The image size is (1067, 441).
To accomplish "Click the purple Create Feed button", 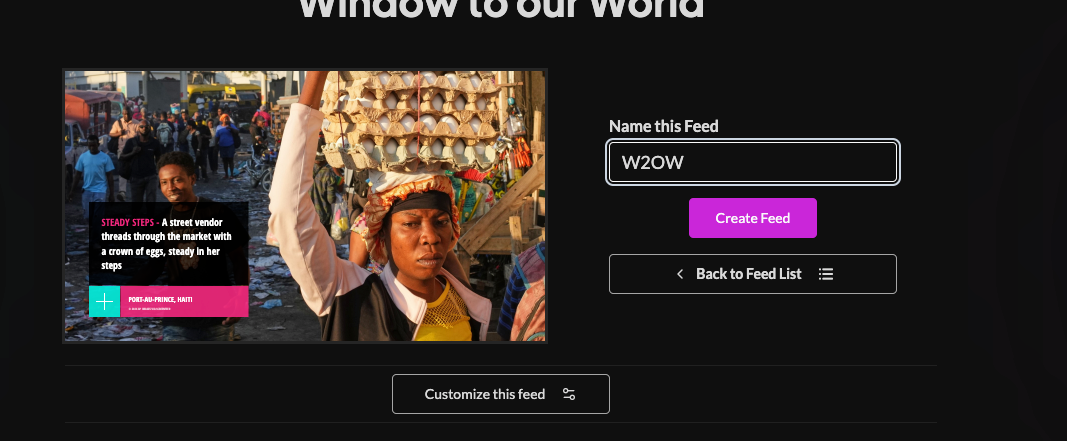I will [753, 218].
